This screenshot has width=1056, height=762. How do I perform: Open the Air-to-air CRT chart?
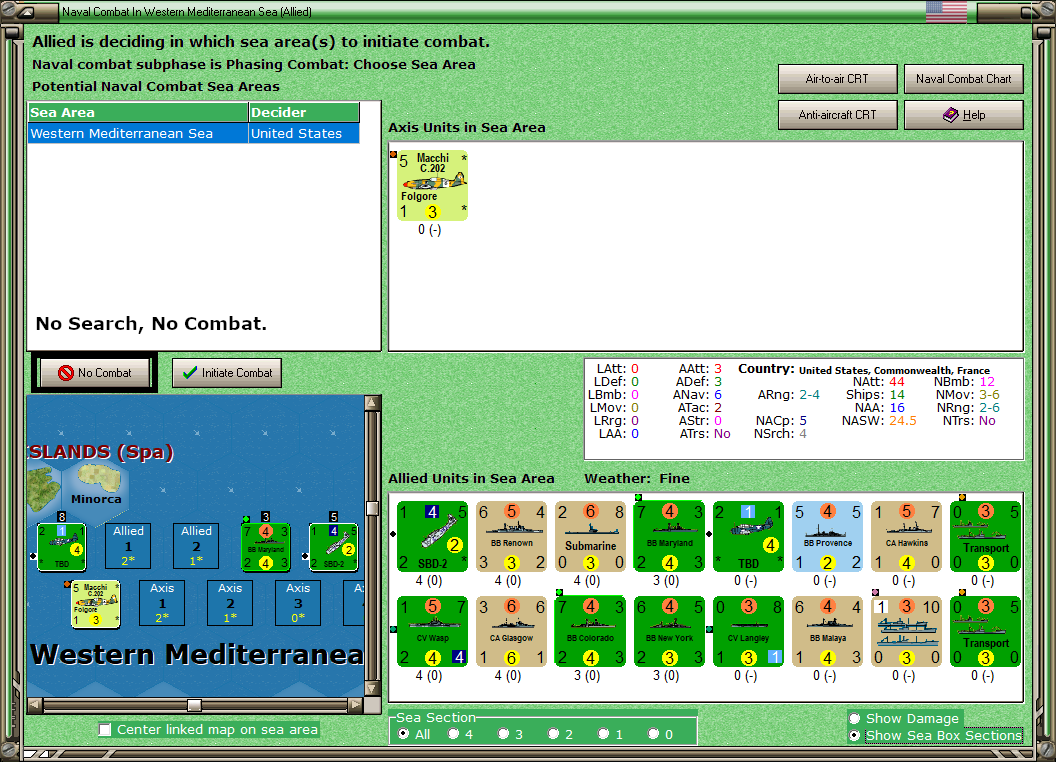(837, 79)
